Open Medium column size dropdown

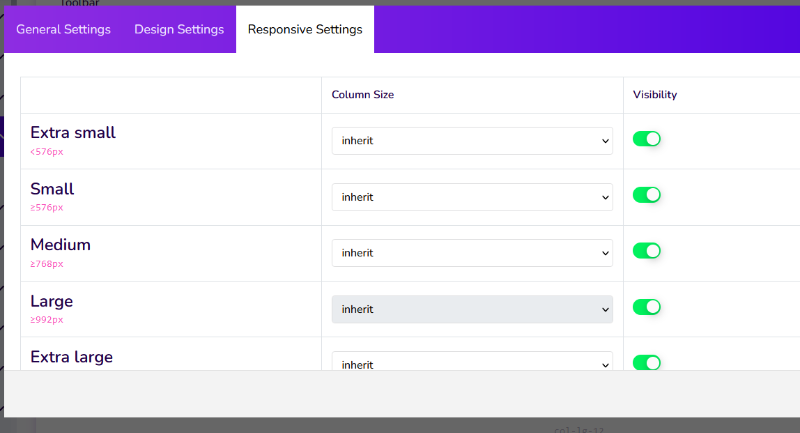[472, 253]
